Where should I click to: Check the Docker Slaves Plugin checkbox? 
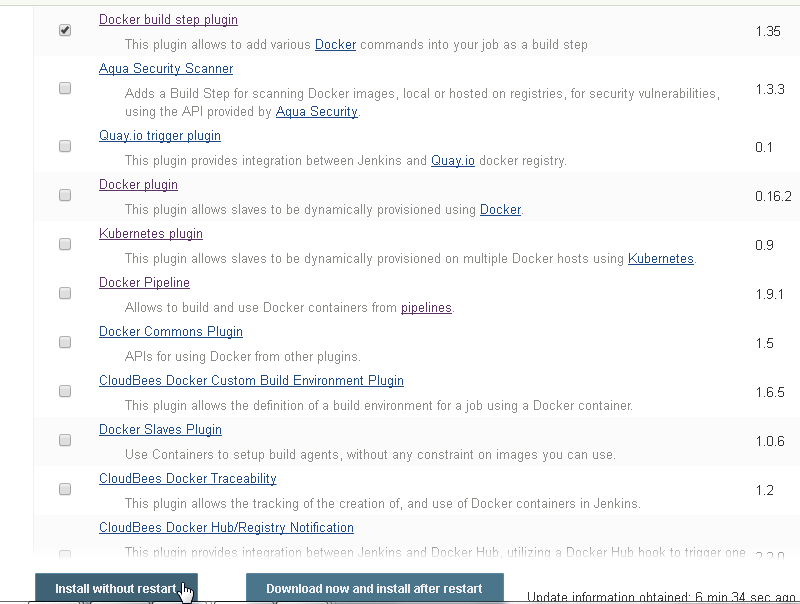[x=65, y=440]
